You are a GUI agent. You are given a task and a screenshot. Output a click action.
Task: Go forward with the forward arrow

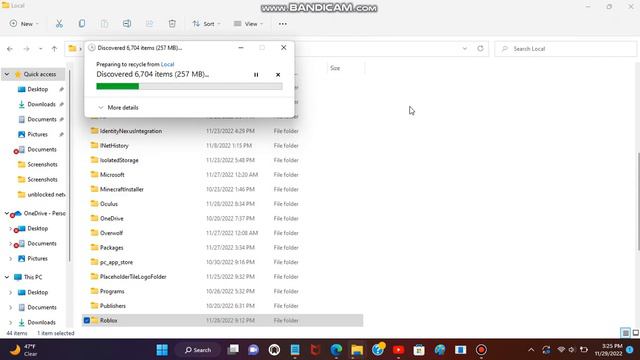[x=27, y=49]
